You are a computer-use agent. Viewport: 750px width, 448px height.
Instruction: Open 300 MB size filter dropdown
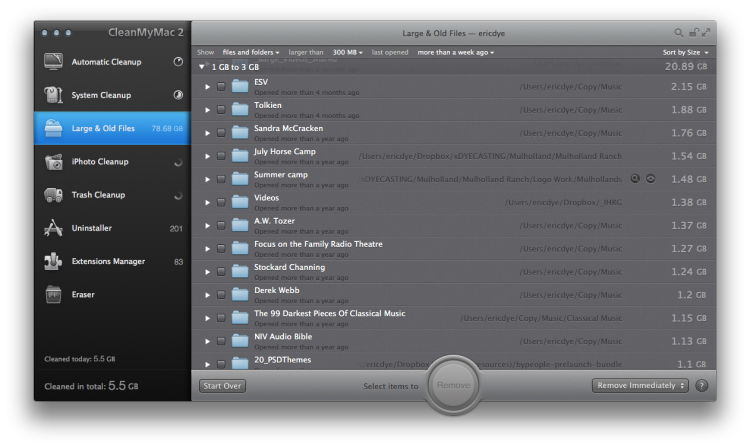pos(348,52)
